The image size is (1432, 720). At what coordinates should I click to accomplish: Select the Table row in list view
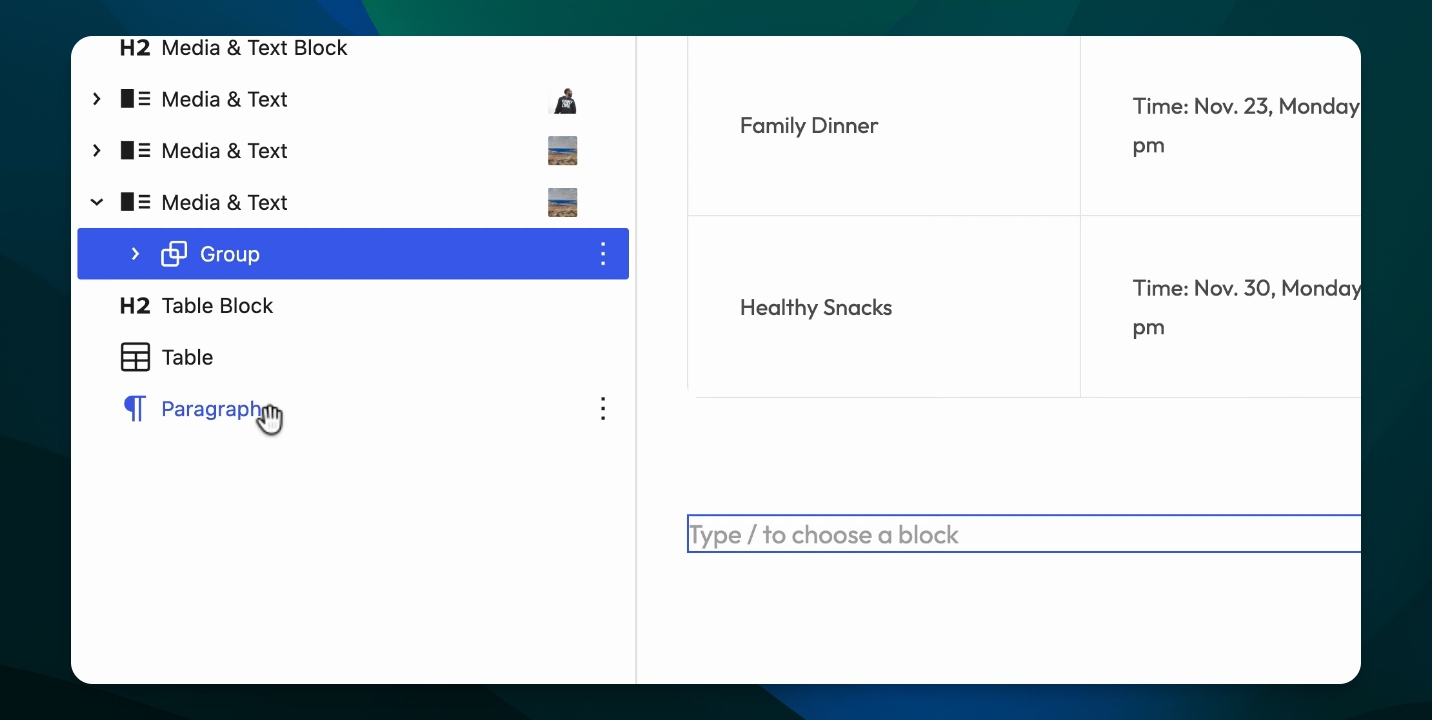coord(353,357)
